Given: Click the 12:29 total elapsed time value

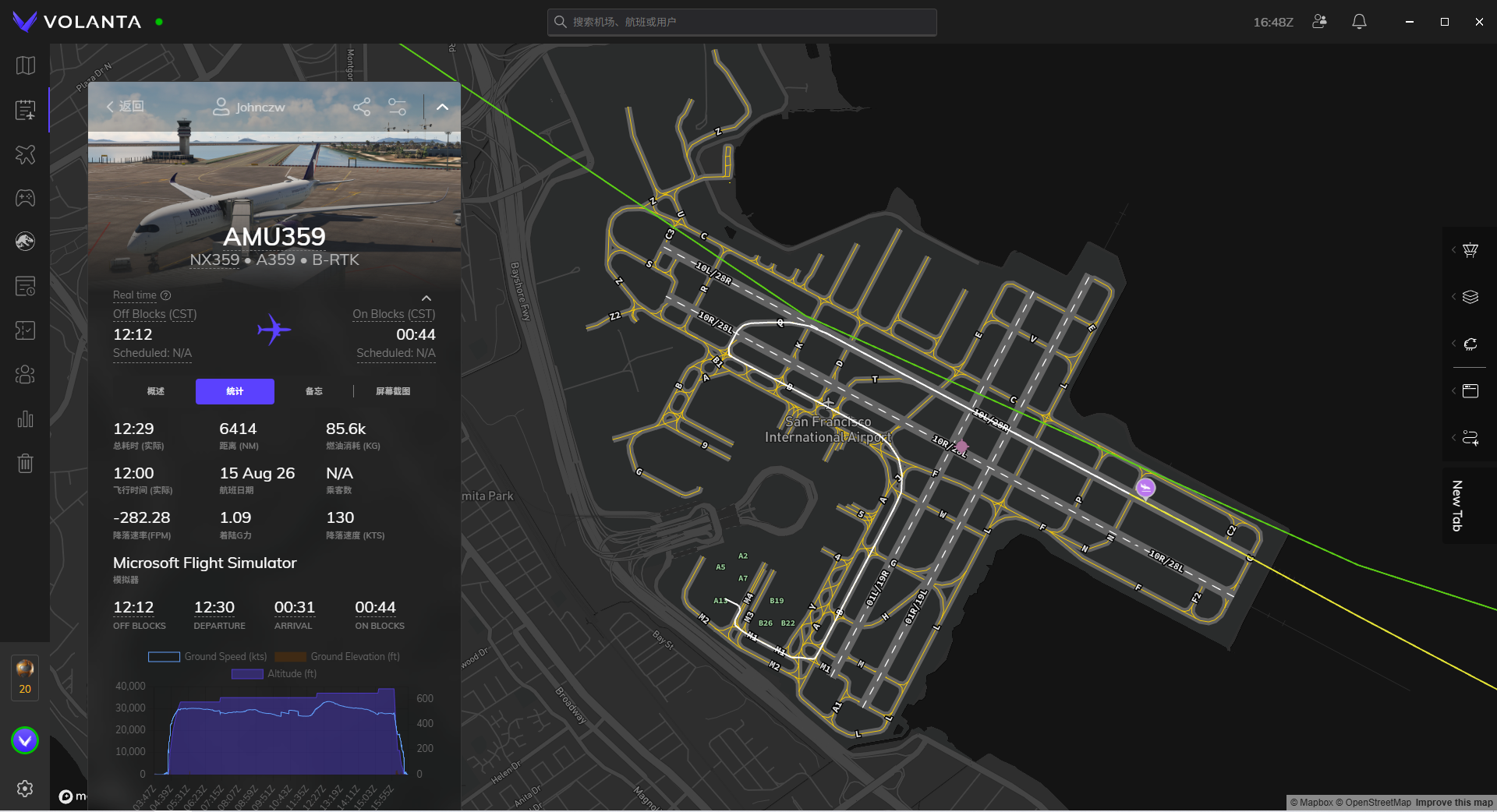Looking at the screenshot, I should click(133, 429).
